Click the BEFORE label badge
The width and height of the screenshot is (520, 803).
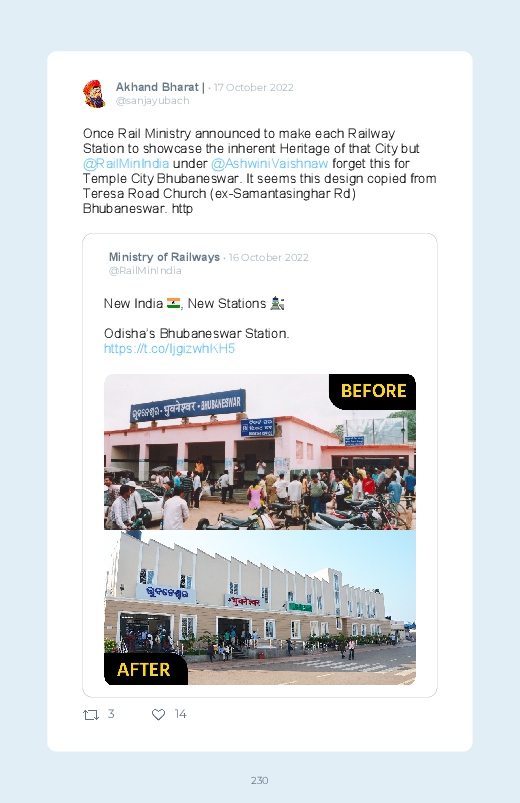[x=373, y=391]
